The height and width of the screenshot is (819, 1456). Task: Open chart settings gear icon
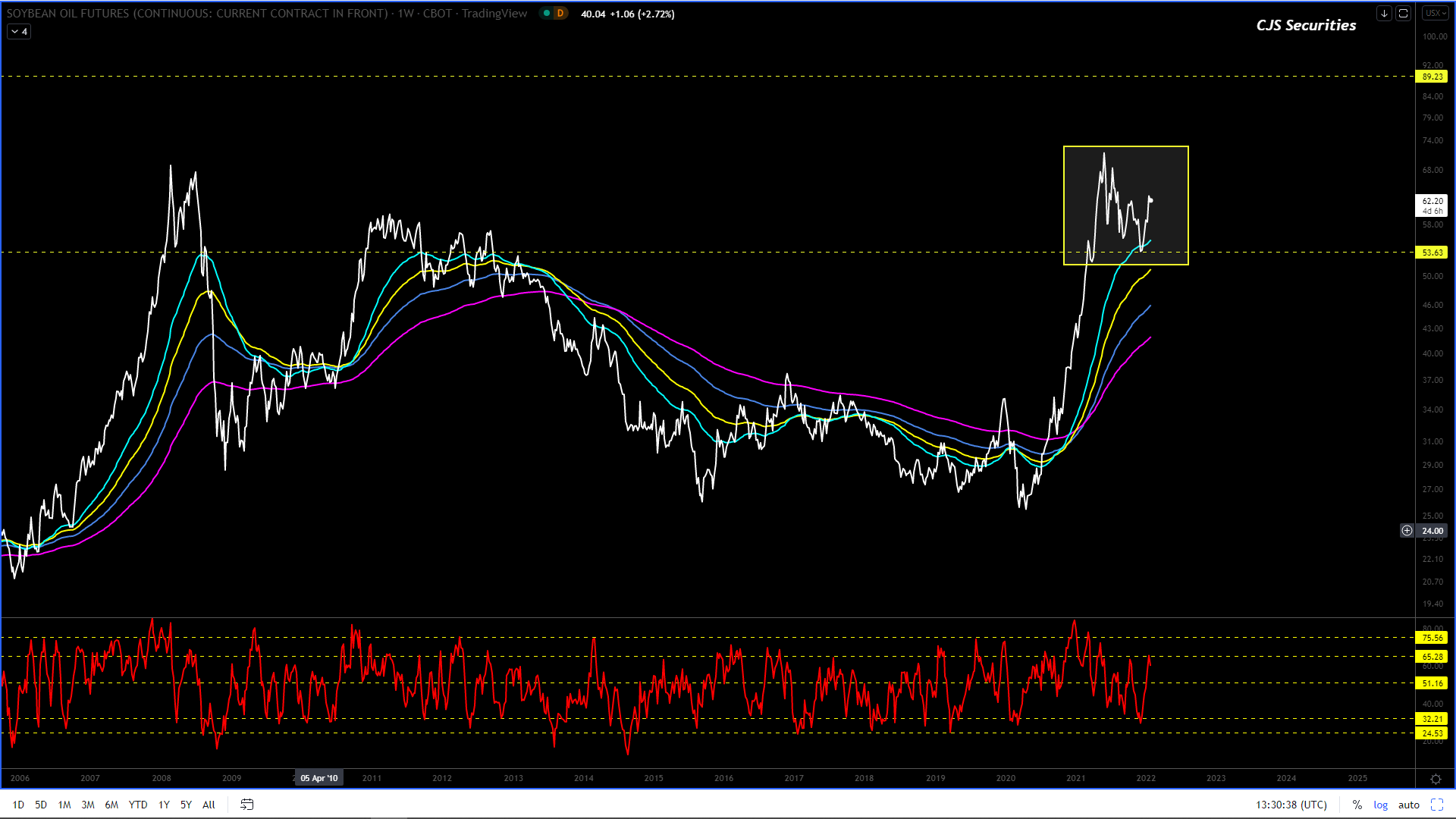click(x=1436, y=779)
